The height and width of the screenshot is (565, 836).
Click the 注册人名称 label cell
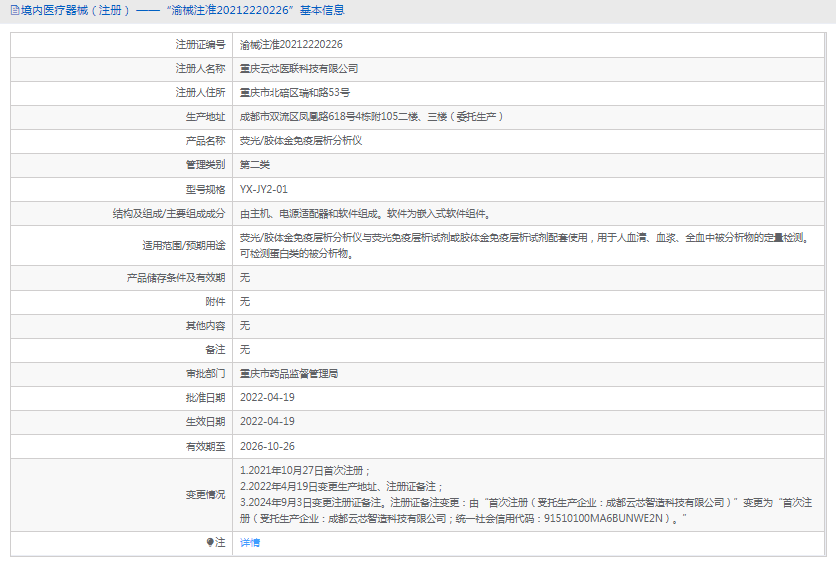(122, 69)
